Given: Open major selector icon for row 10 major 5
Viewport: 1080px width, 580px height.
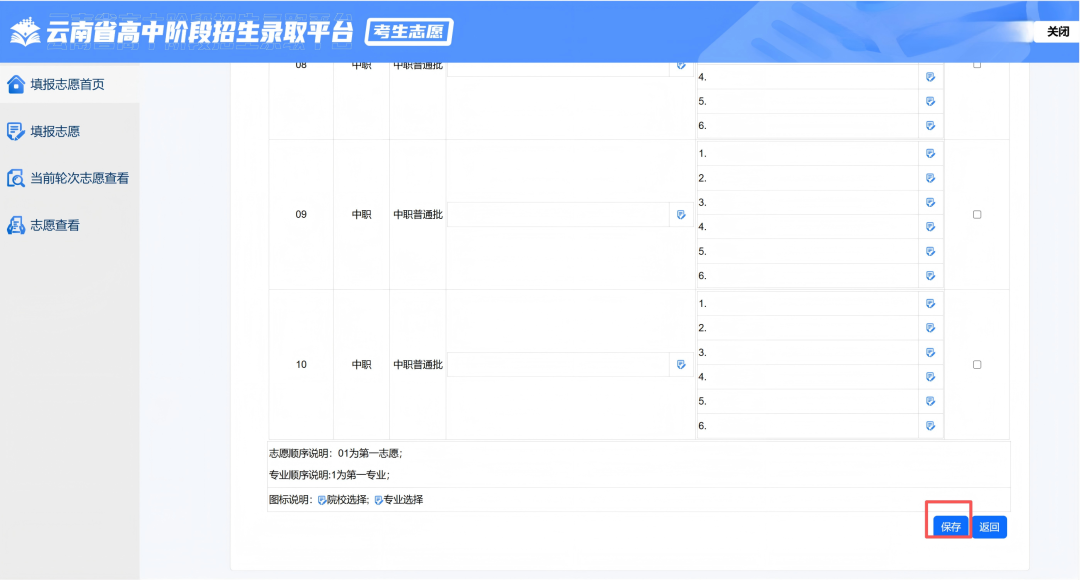Looking at the screenshot, I should click(x=931, y=401).
